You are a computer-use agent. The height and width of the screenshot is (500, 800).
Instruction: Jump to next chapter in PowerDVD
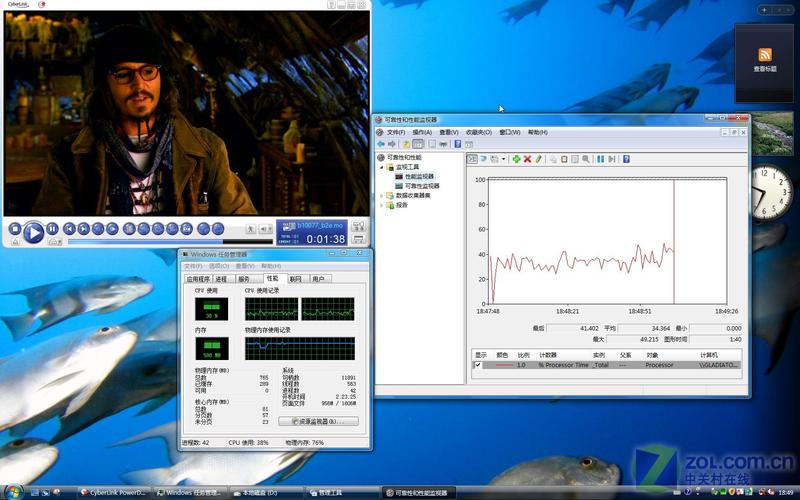[x=84, y=229]
